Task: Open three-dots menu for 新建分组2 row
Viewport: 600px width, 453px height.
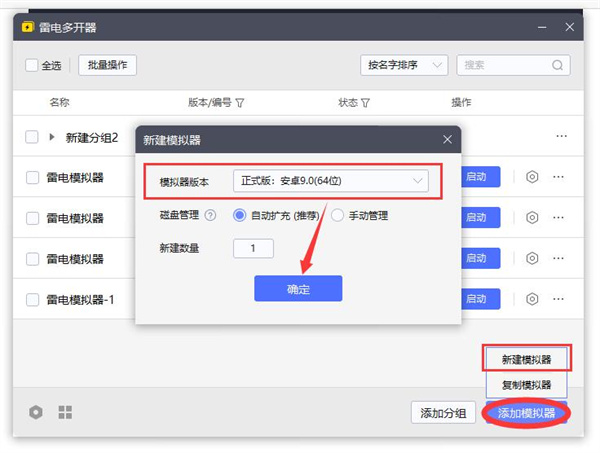Action: click(x=559, y=137)
